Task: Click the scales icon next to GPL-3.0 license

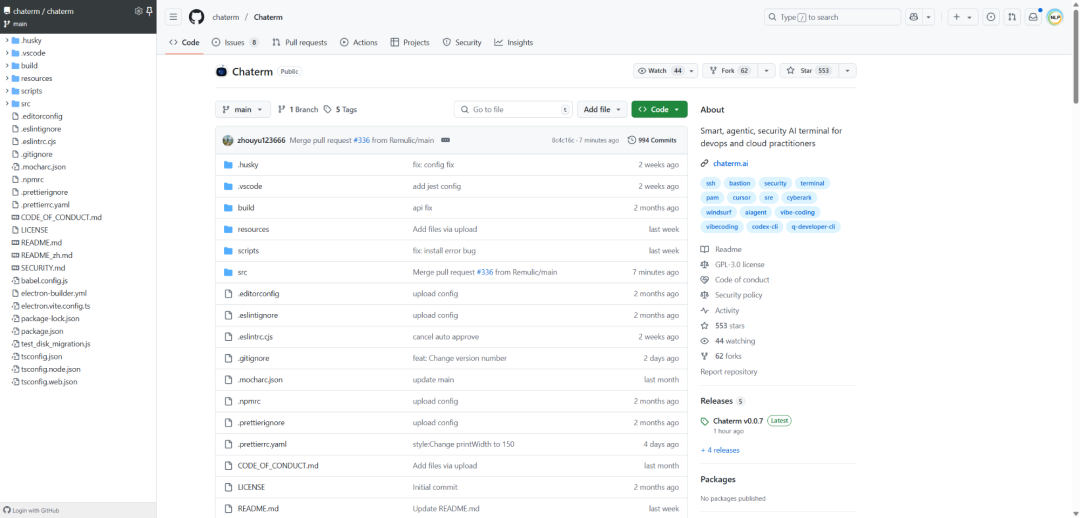Action: (x=705, y=265)
